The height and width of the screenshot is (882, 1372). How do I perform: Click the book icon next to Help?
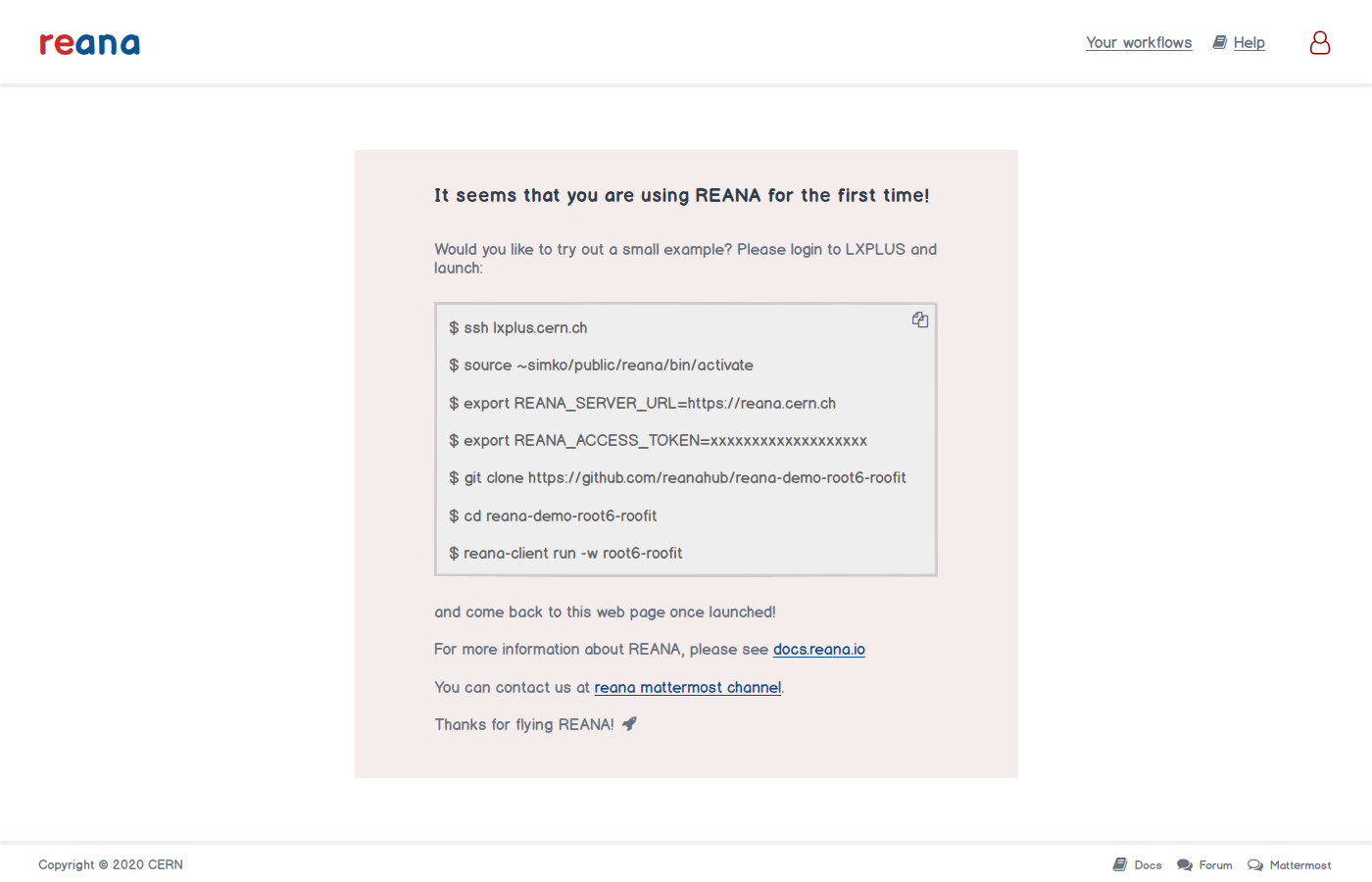pyautogui.click(x=1218, y=42)
